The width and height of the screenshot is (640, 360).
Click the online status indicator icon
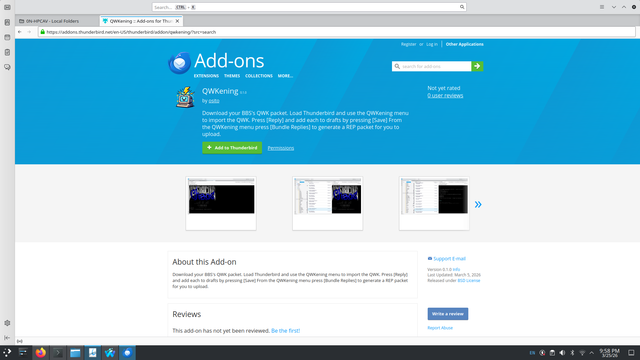pos(20,341)
